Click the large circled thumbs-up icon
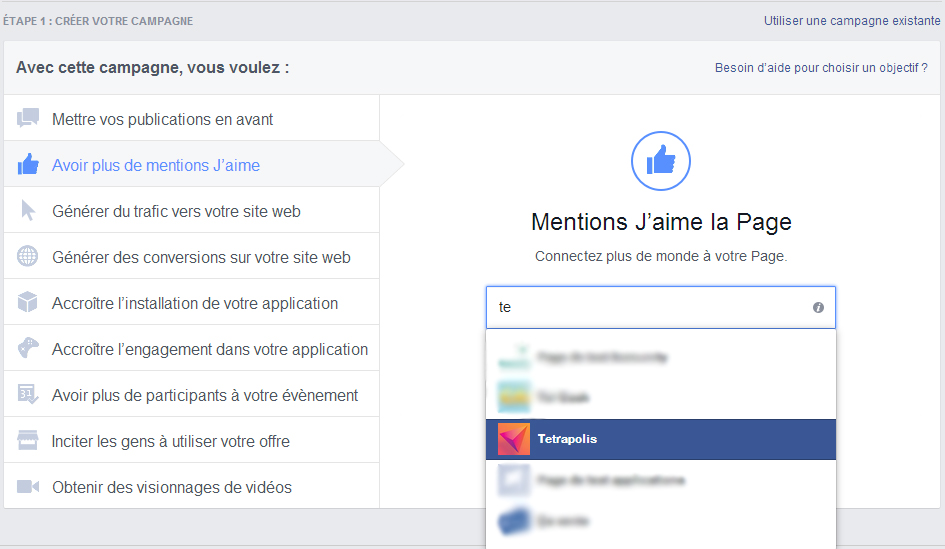This screenshot has width=945, height=549. point(661,161)
